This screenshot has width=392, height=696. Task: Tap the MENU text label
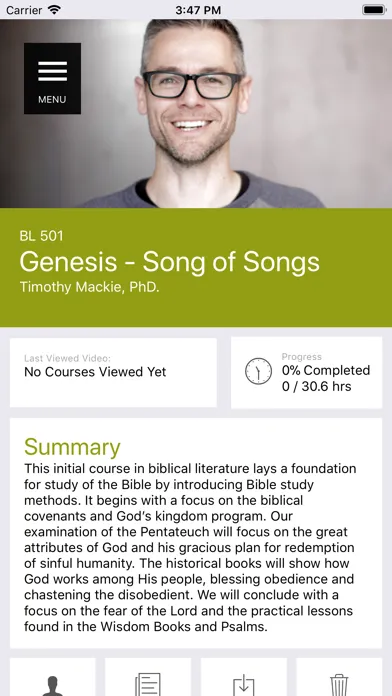52,100
